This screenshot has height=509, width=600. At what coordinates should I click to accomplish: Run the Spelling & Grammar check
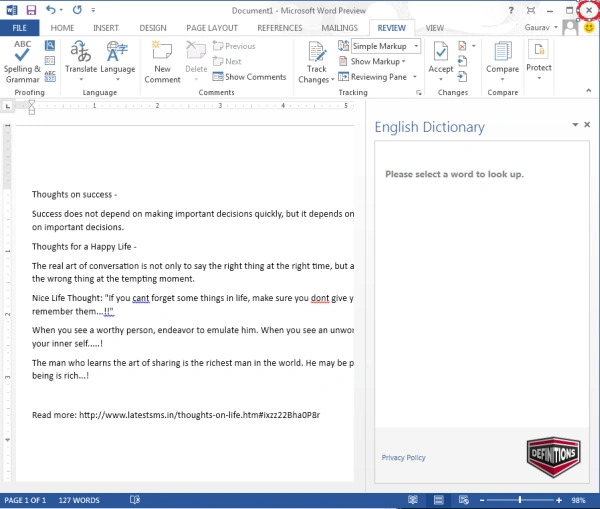coord(22,61)
